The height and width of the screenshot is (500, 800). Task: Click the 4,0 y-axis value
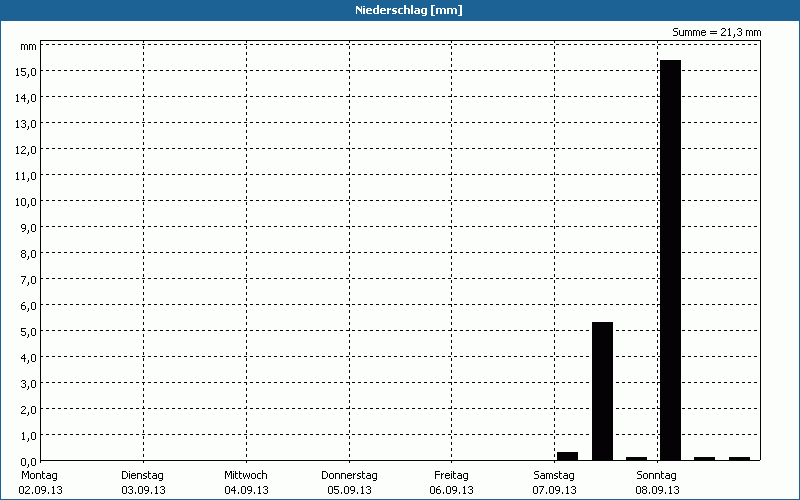28,358
